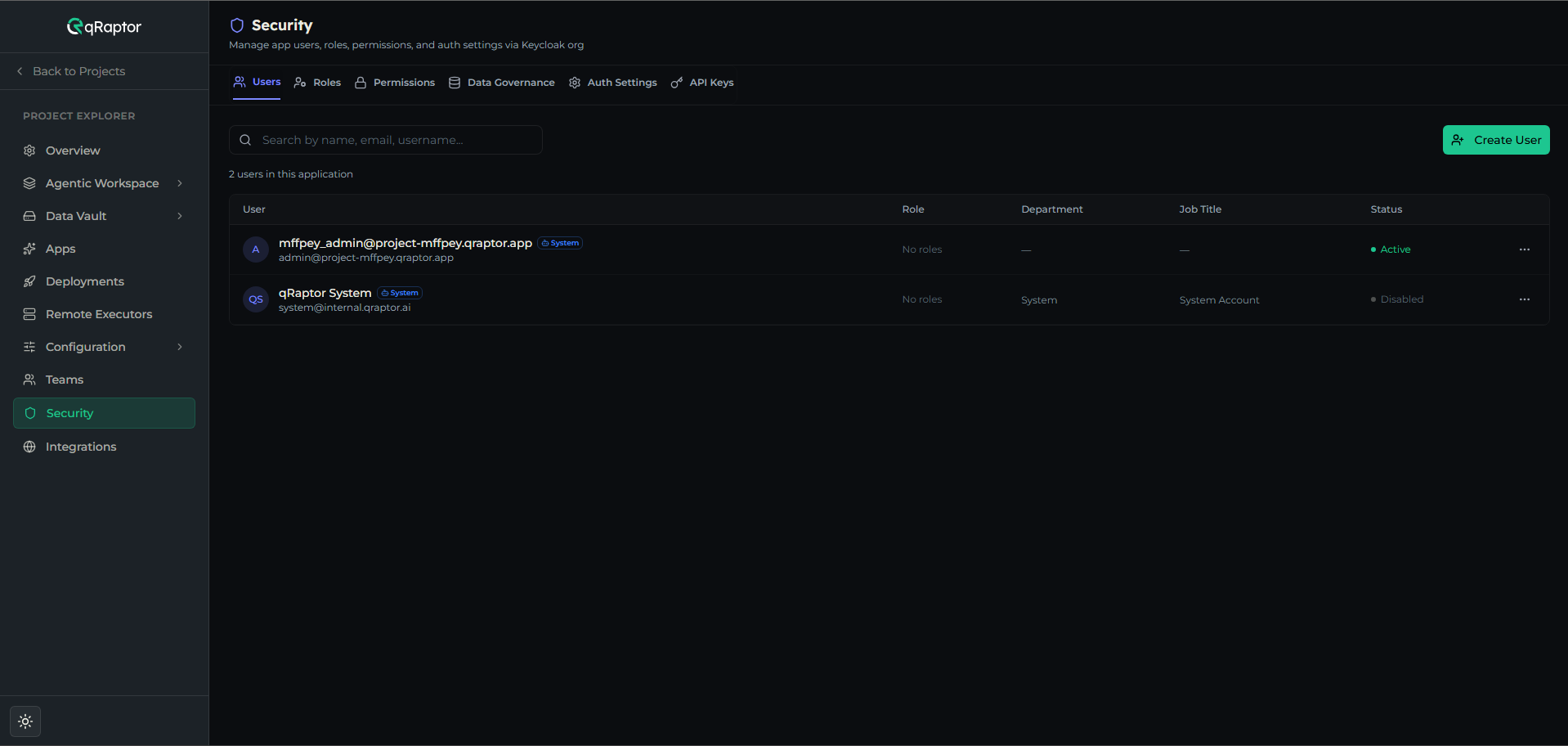Image resolution: width=1568 pixels, height=746 pixels.
Task: Click the avatar 'A' of mffpey_admin user
Action: (x=256, y=249)
